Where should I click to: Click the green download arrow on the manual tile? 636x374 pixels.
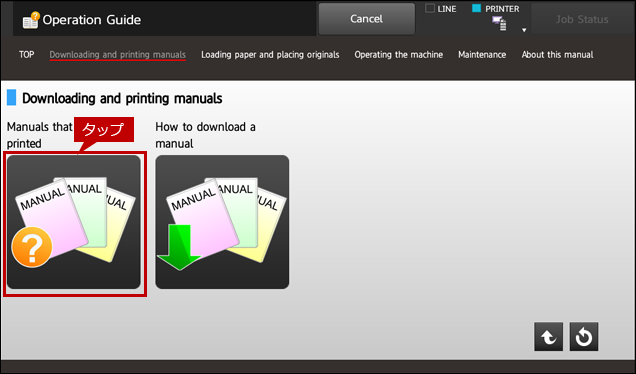[179, 247]
